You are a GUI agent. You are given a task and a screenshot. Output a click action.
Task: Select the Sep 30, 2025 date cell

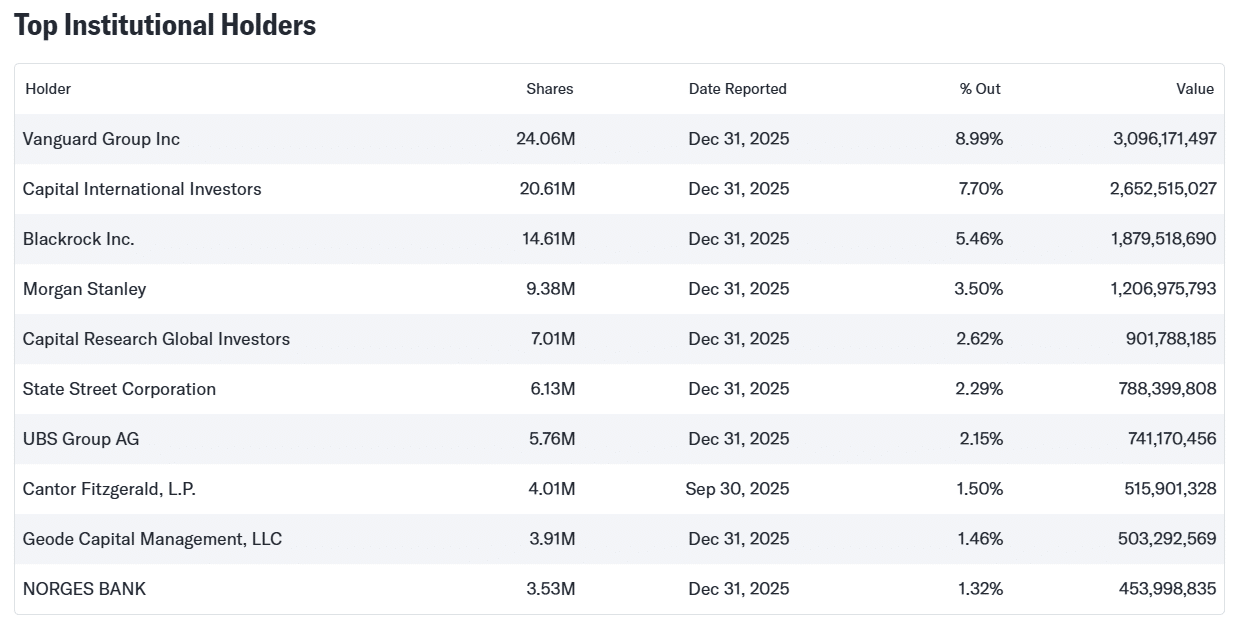738,489
